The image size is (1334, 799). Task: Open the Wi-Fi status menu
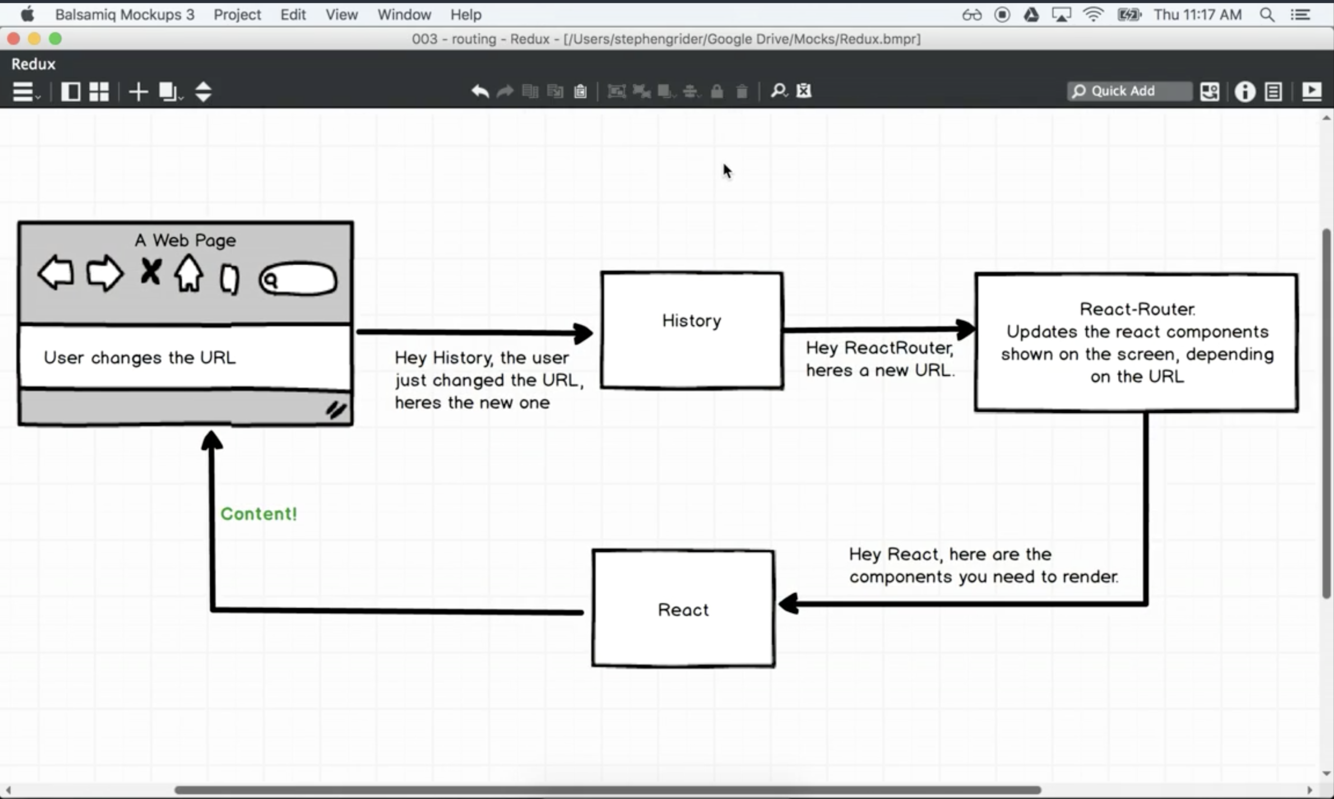pos(1094,14)
